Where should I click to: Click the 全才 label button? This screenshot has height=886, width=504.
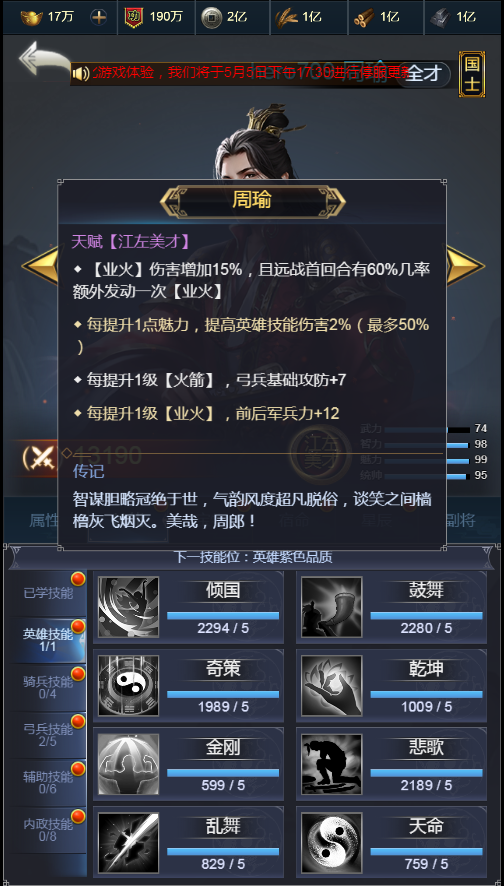(423, 74)
